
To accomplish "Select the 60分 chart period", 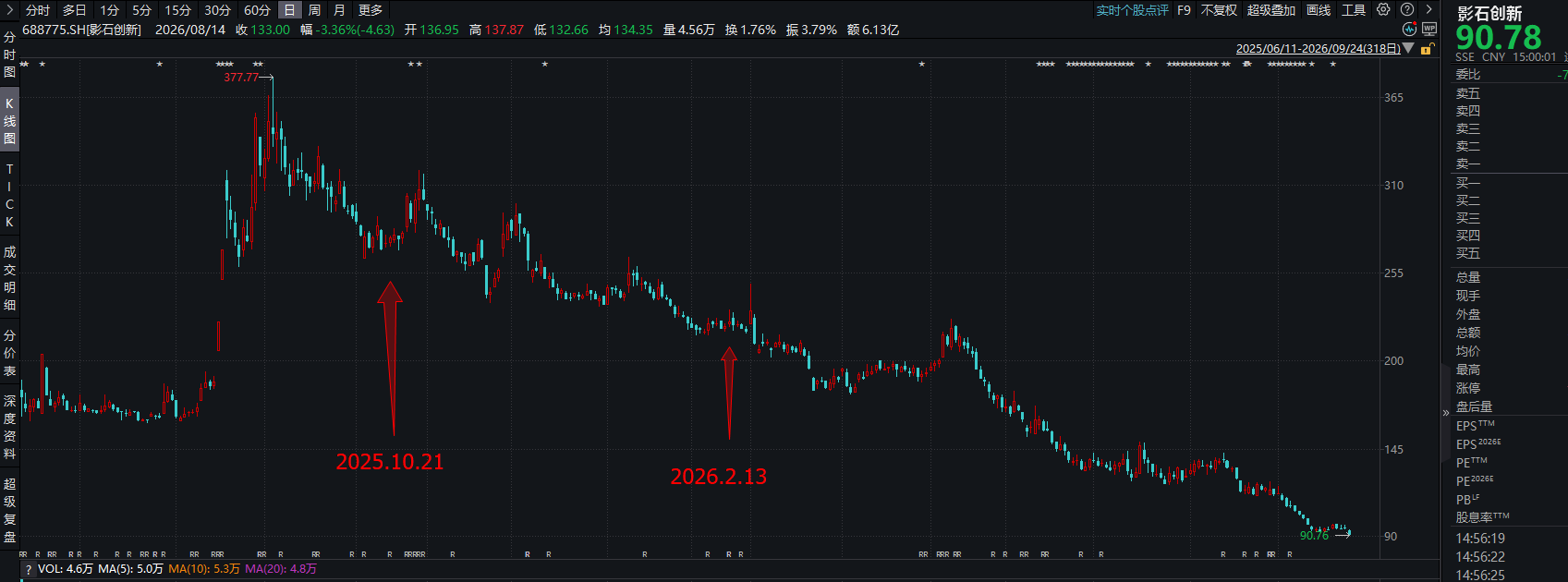I will pos(257,10).
